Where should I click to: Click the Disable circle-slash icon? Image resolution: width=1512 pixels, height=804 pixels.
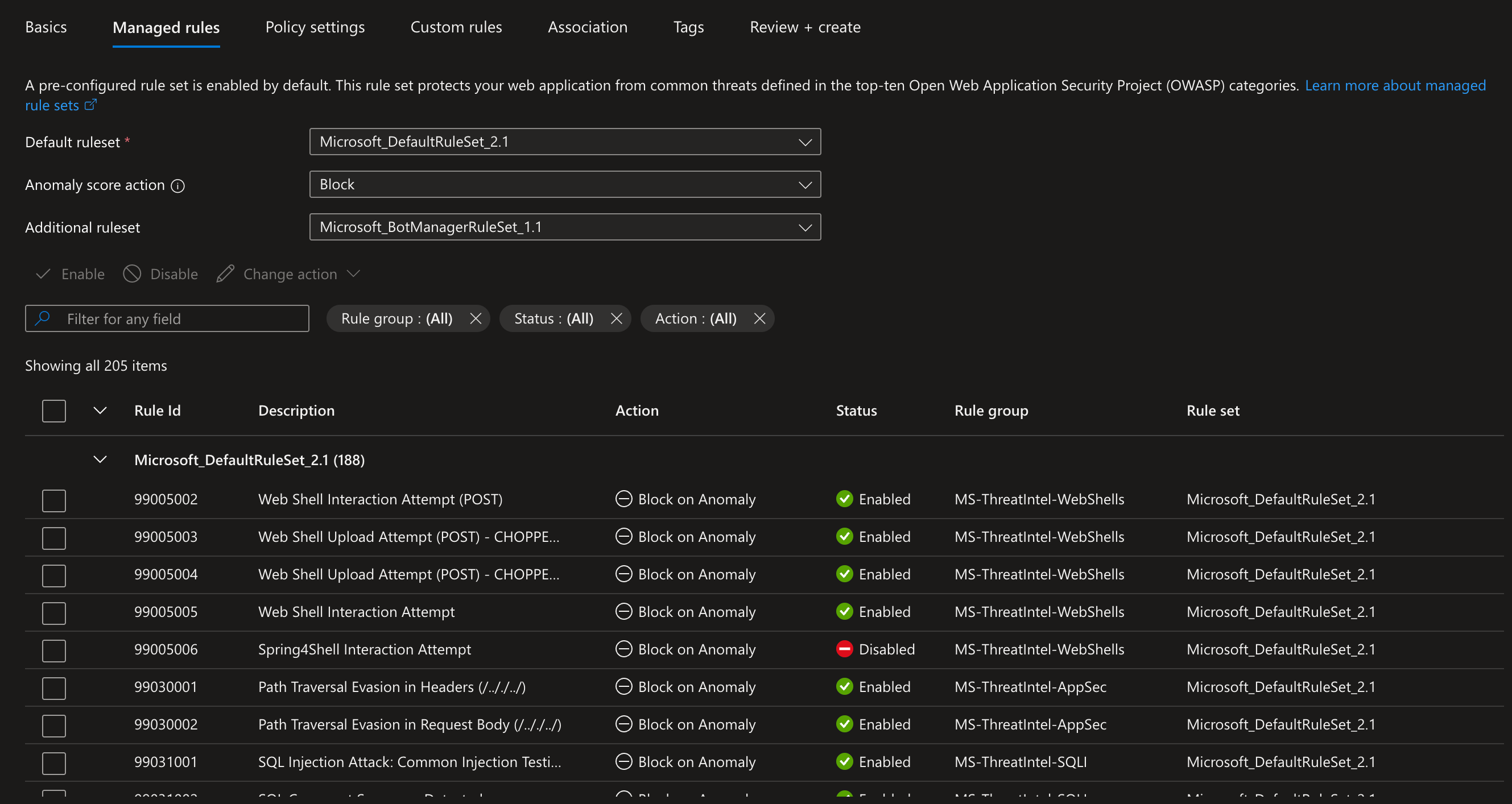tap(132, 274)
